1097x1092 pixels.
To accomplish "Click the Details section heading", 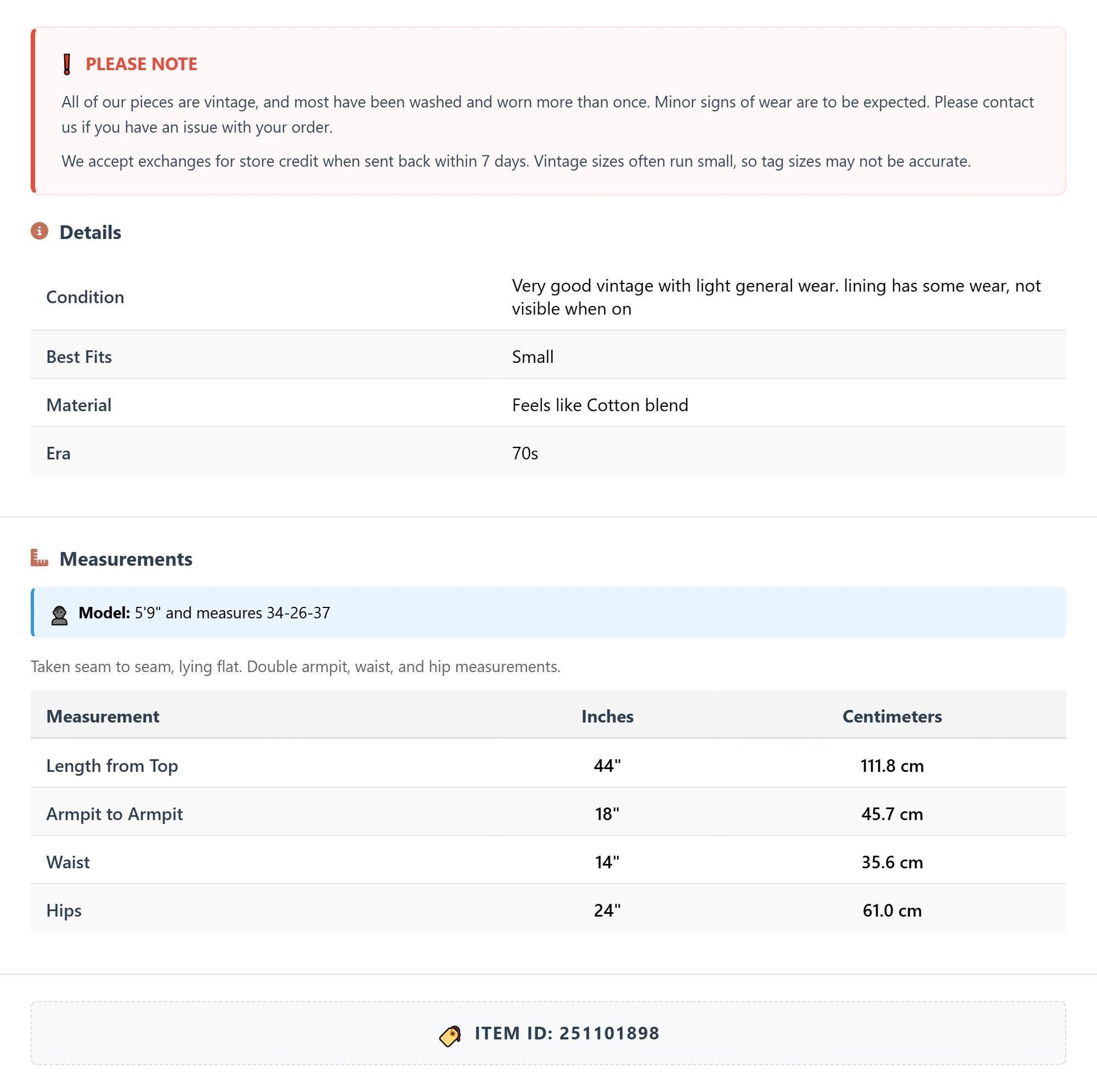I will pos(90,232).
